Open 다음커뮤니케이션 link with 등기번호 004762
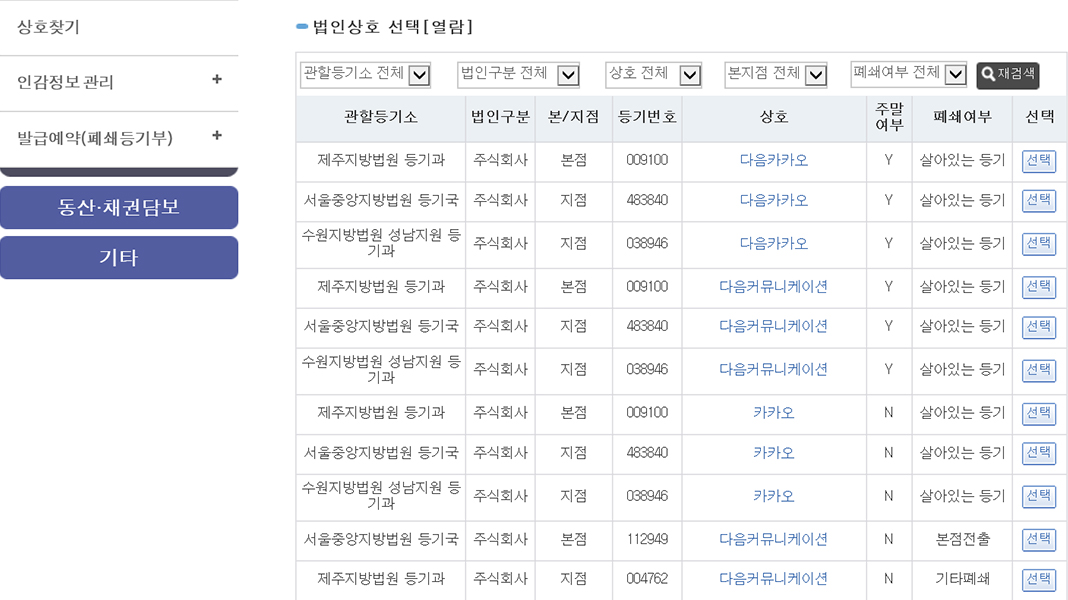Viewport: 1068px width, 600px height. click(774, 579)
